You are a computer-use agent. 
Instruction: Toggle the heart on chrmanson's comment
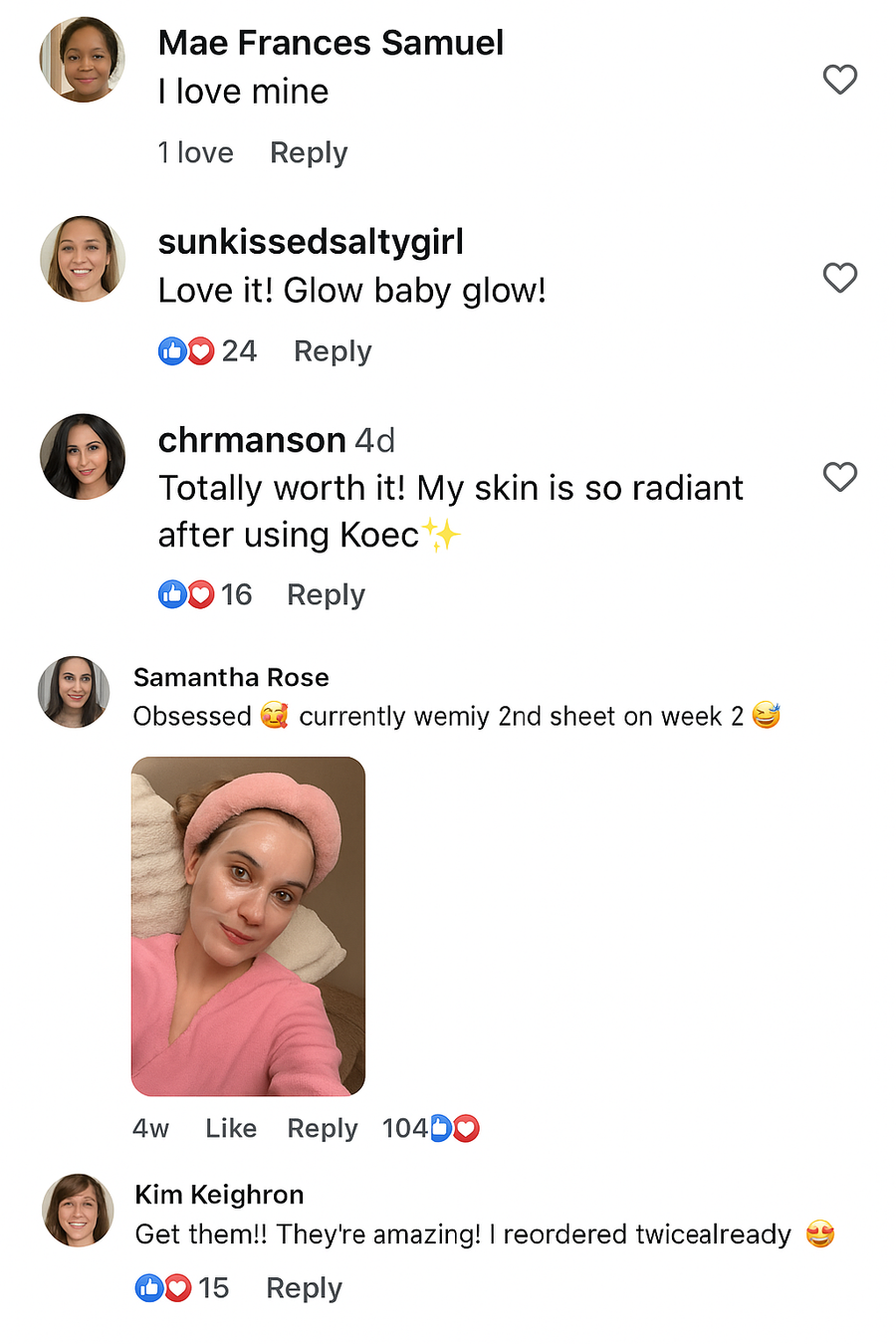[x=840, y=477]
